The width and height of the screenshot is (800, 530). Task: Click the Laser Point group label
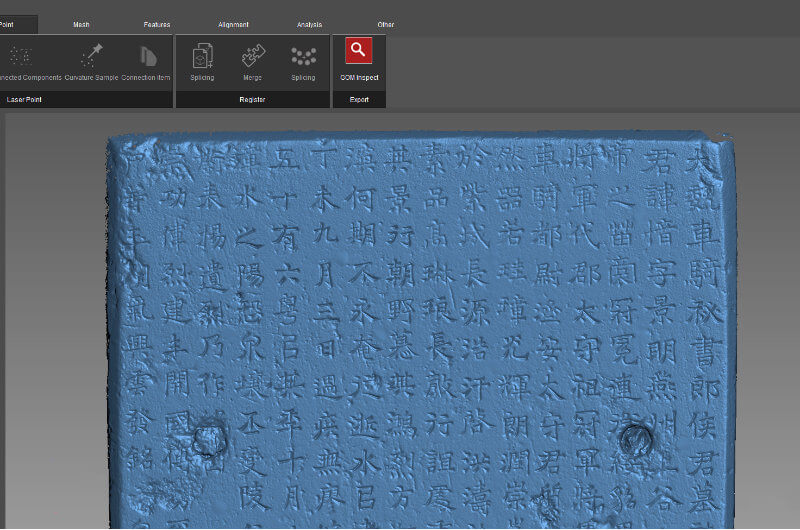coord(24,99)
